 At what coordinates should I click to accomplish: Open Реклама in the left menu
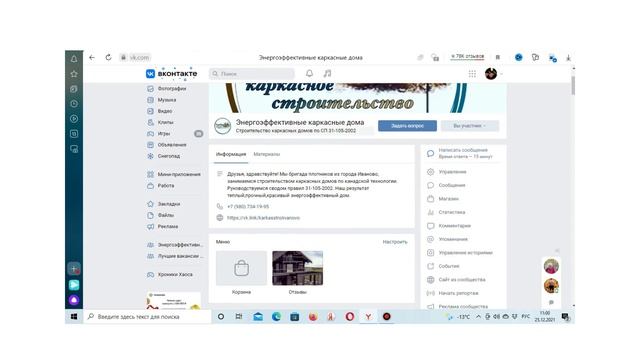162,227
